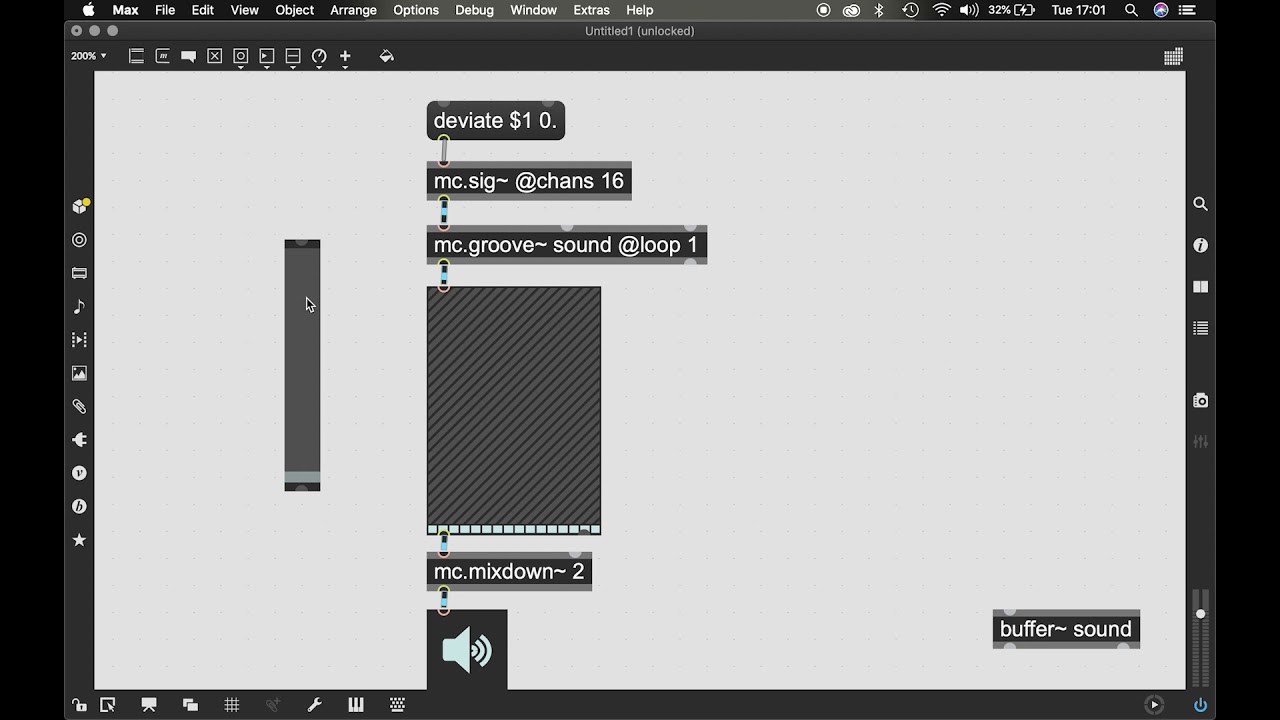
Task: Insert a comment box from toolbar
Action: tap(188, 56)
